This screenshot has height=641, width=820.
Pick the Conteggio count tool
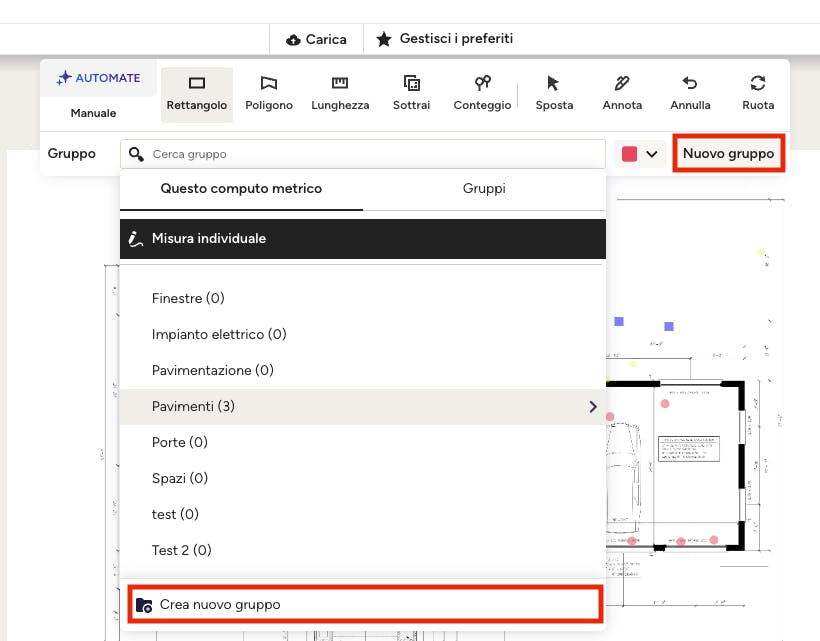(x=482, y=93)
